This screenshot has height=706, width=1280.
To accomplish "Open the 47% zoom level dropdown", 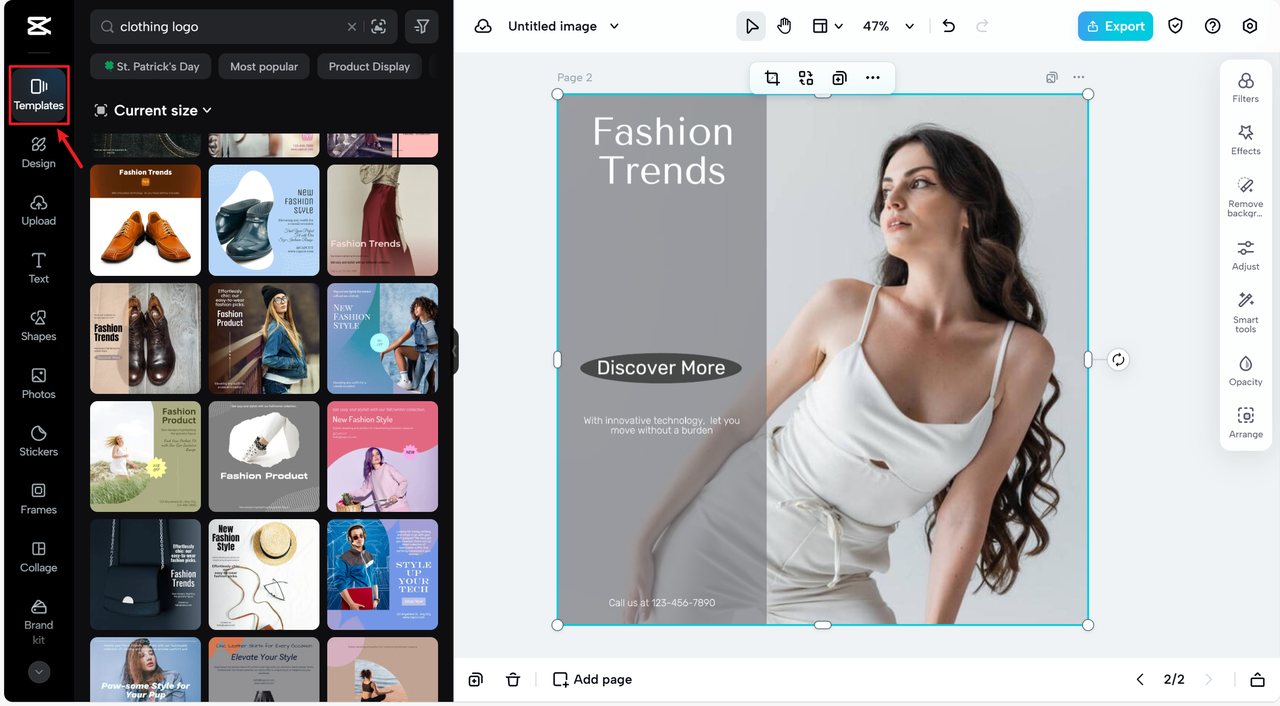I will point(888,26).
